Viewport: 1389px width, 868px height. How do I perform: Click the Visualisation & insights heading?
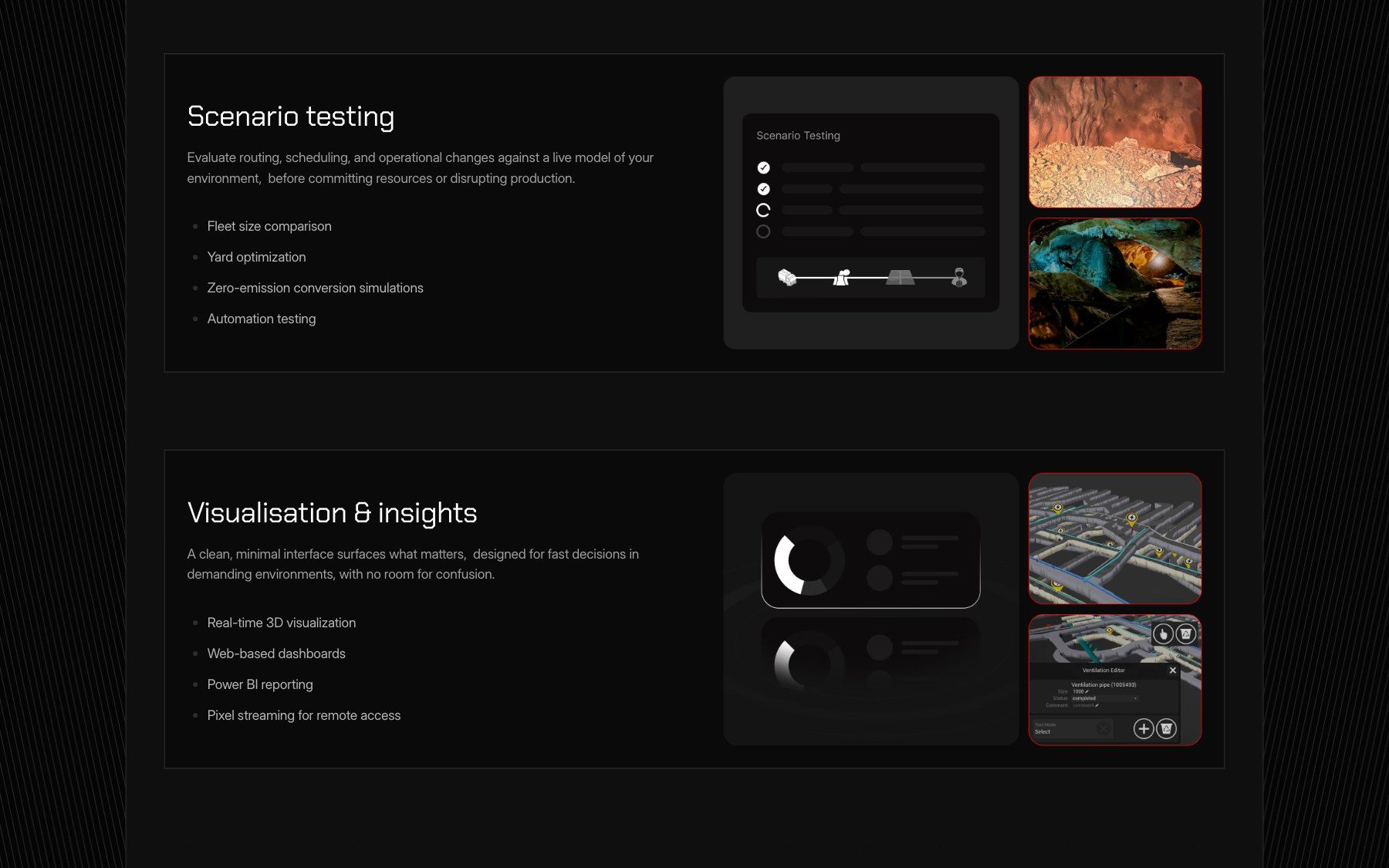[x=333, y=513]
